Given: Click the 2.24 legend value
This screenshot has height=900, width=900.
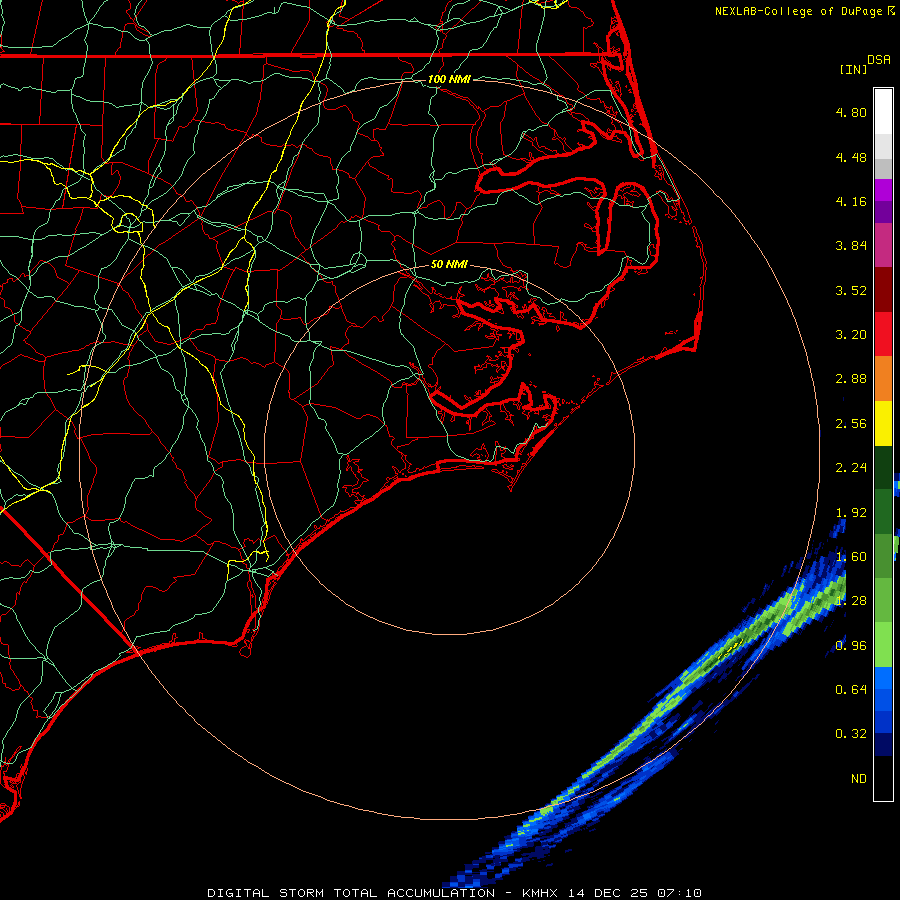Looking at the screenshot, I should (x=851, y=468).
